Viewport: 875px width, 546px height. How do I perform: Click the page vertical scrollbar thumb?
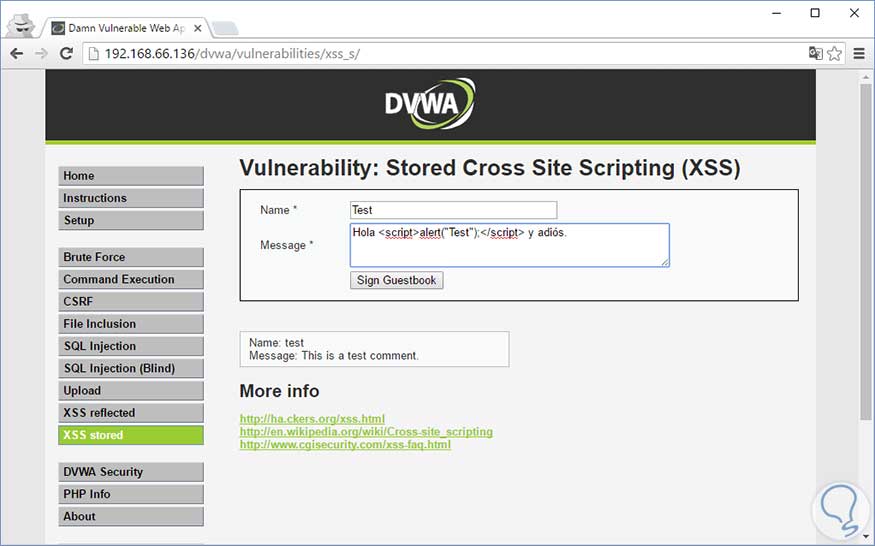click(866, 251)
